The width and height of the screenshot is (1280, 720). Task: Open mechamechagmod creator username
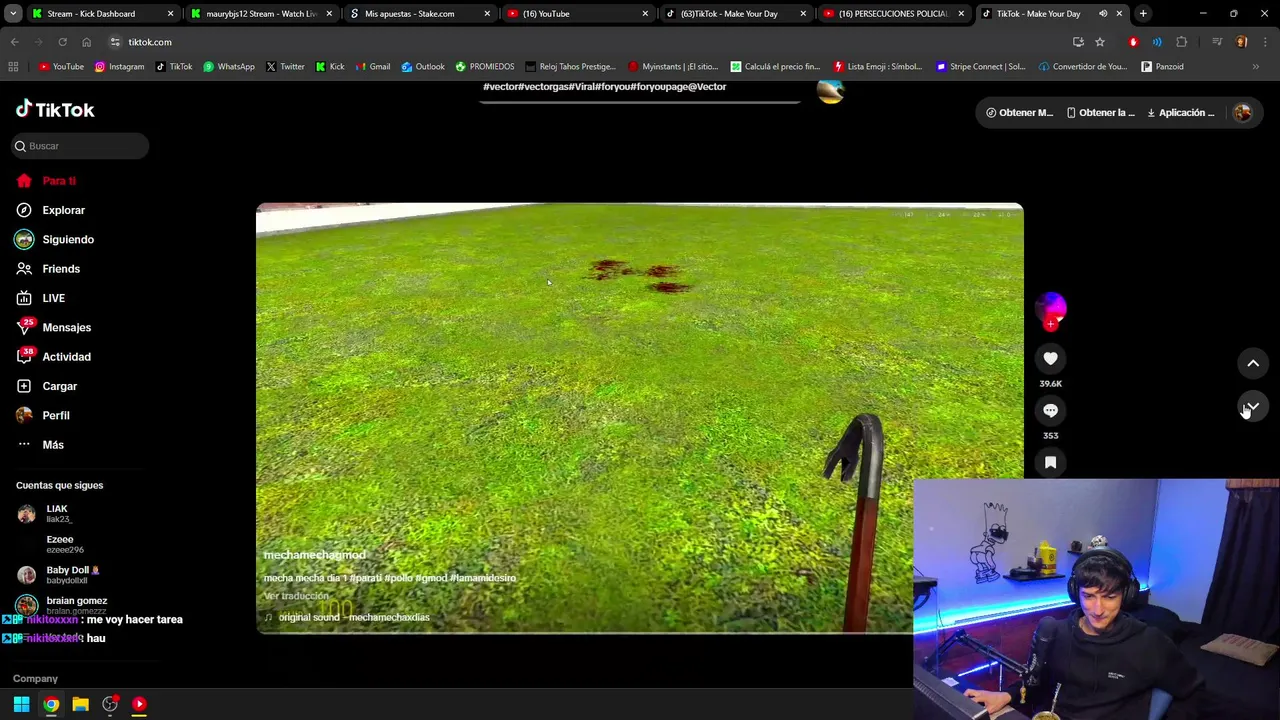314,555
